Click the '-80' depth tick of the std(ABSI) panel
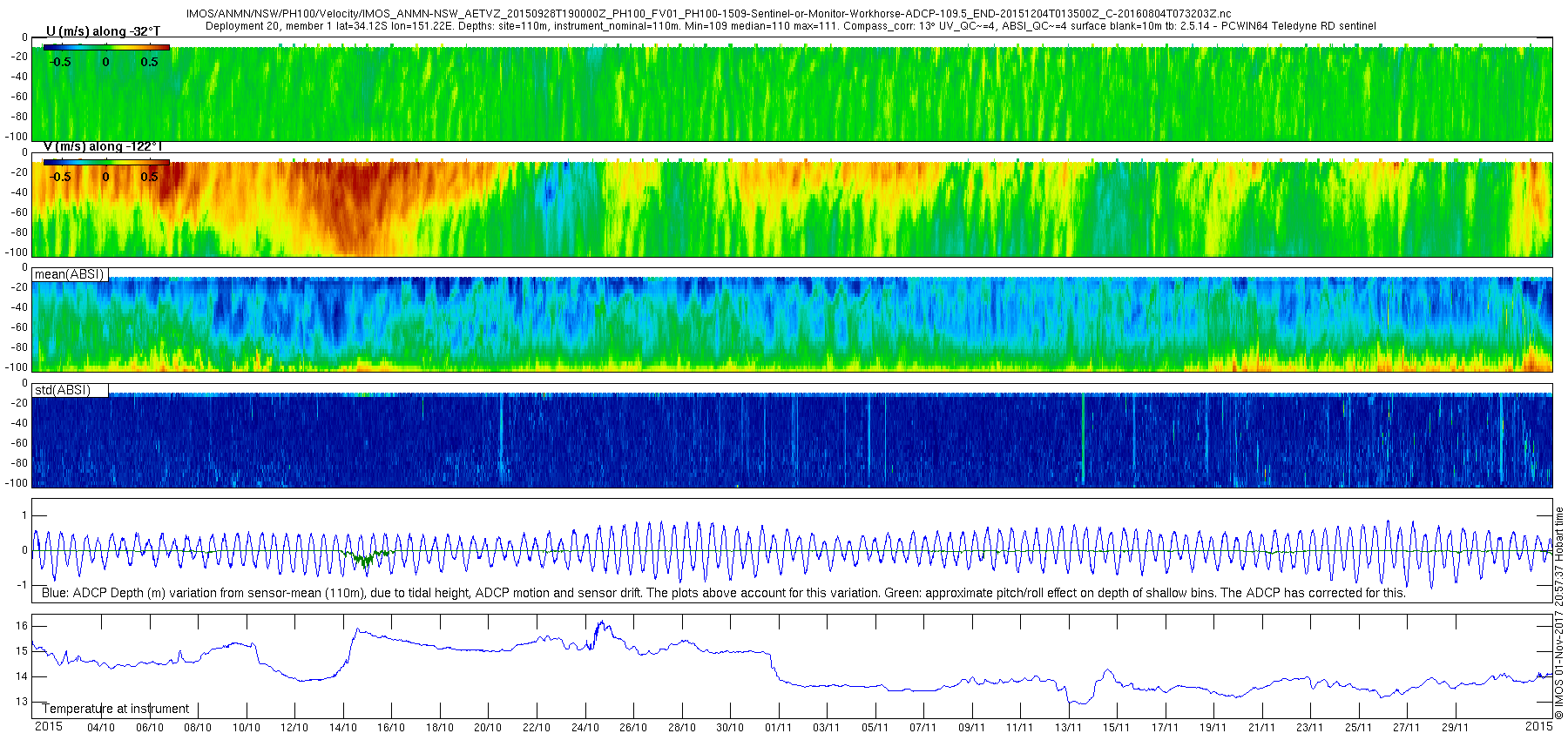This screenshot has height=740, width=1568. 19,463
